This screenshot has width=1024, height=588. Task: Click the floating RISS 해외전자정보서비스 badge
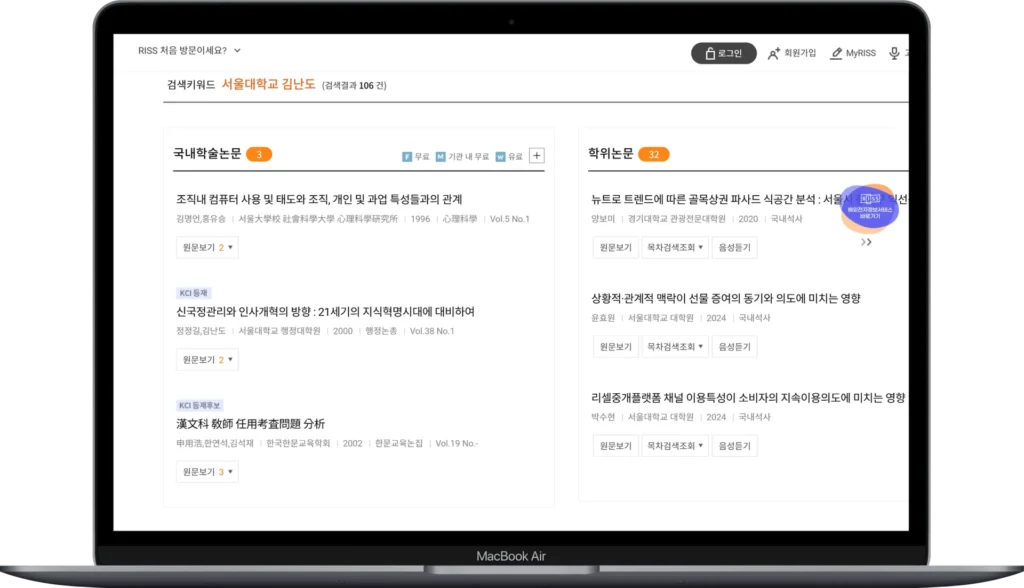(x=869, y=208)
